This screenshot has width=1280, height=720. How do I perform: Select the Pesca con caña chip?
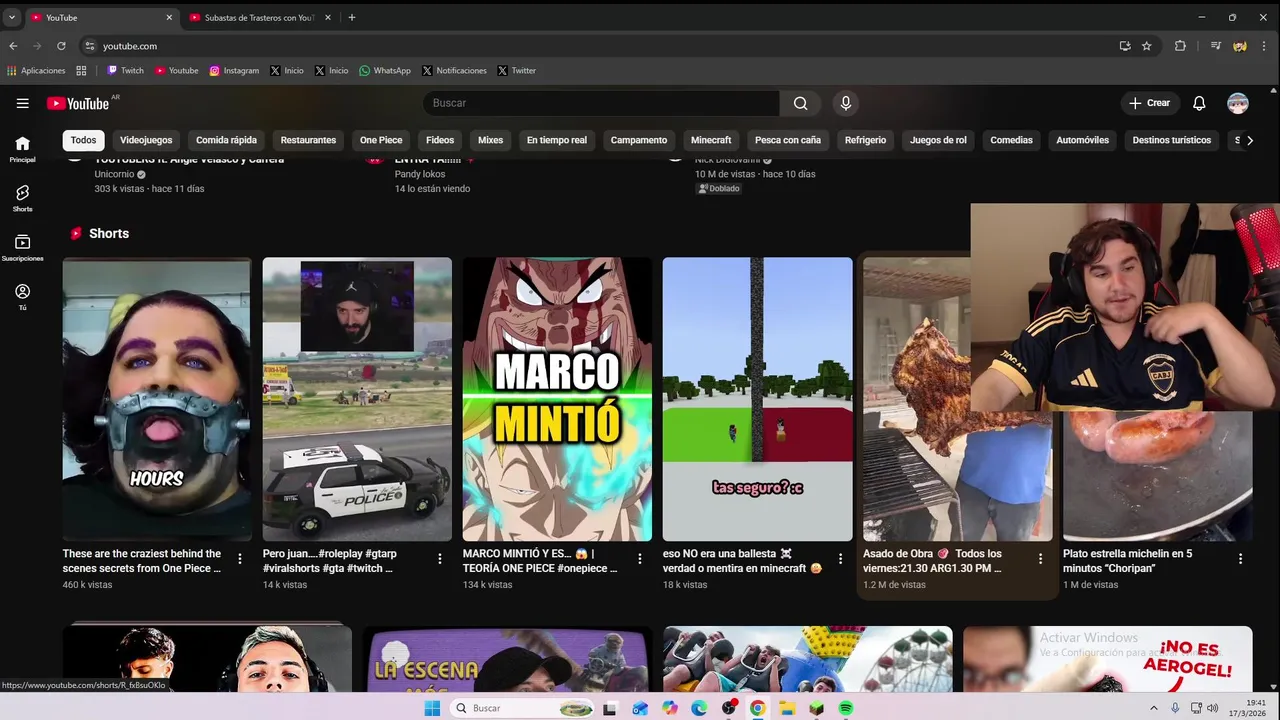tap(788, 140)
